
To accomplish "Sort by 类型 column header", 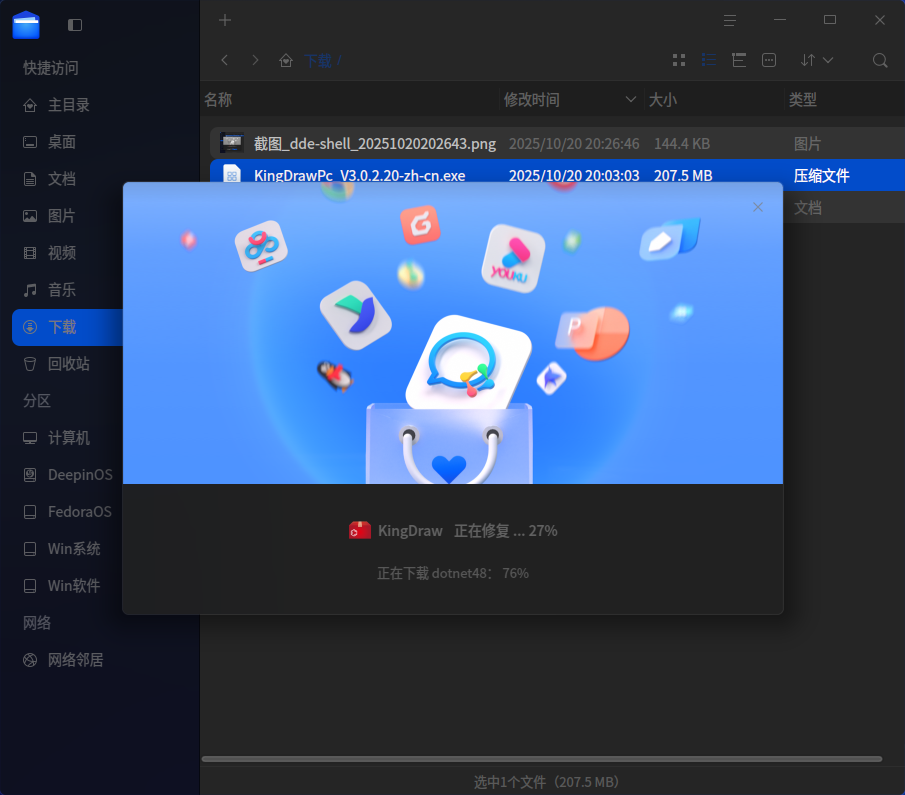I will (803, 99).
